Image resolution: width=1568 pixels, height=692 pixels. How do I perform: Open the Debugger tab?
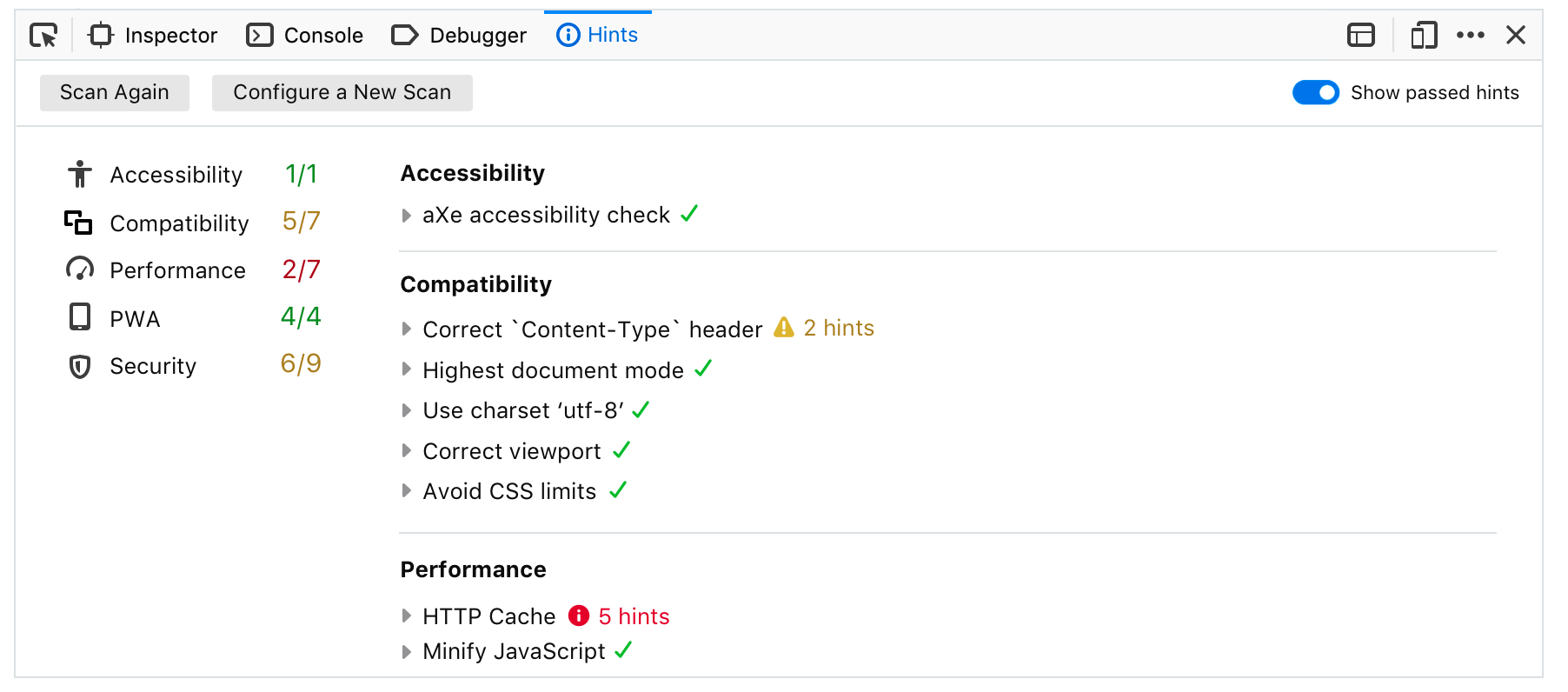click(459, 36)
